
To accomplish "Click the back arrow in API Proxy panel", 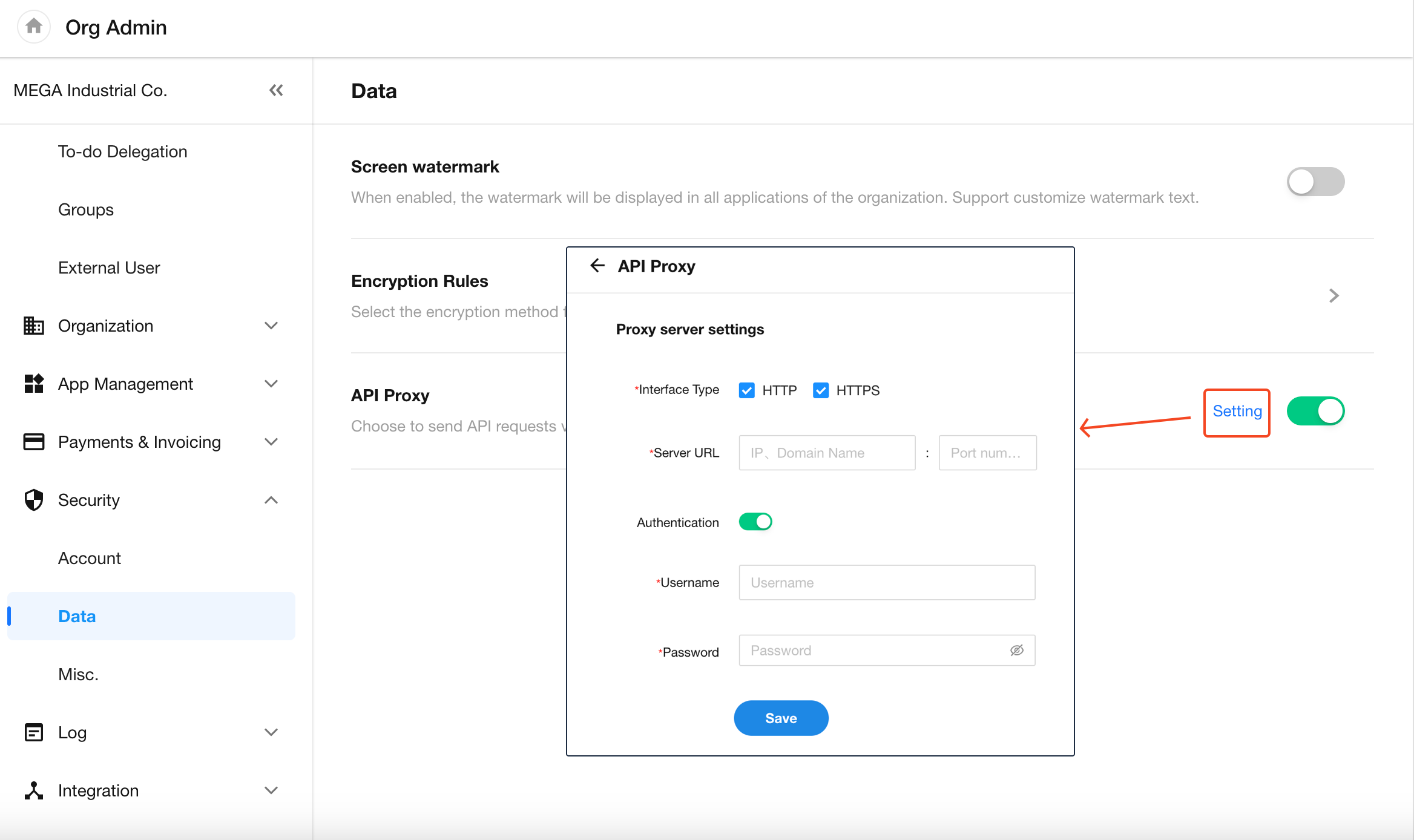I will pos(597,266).
